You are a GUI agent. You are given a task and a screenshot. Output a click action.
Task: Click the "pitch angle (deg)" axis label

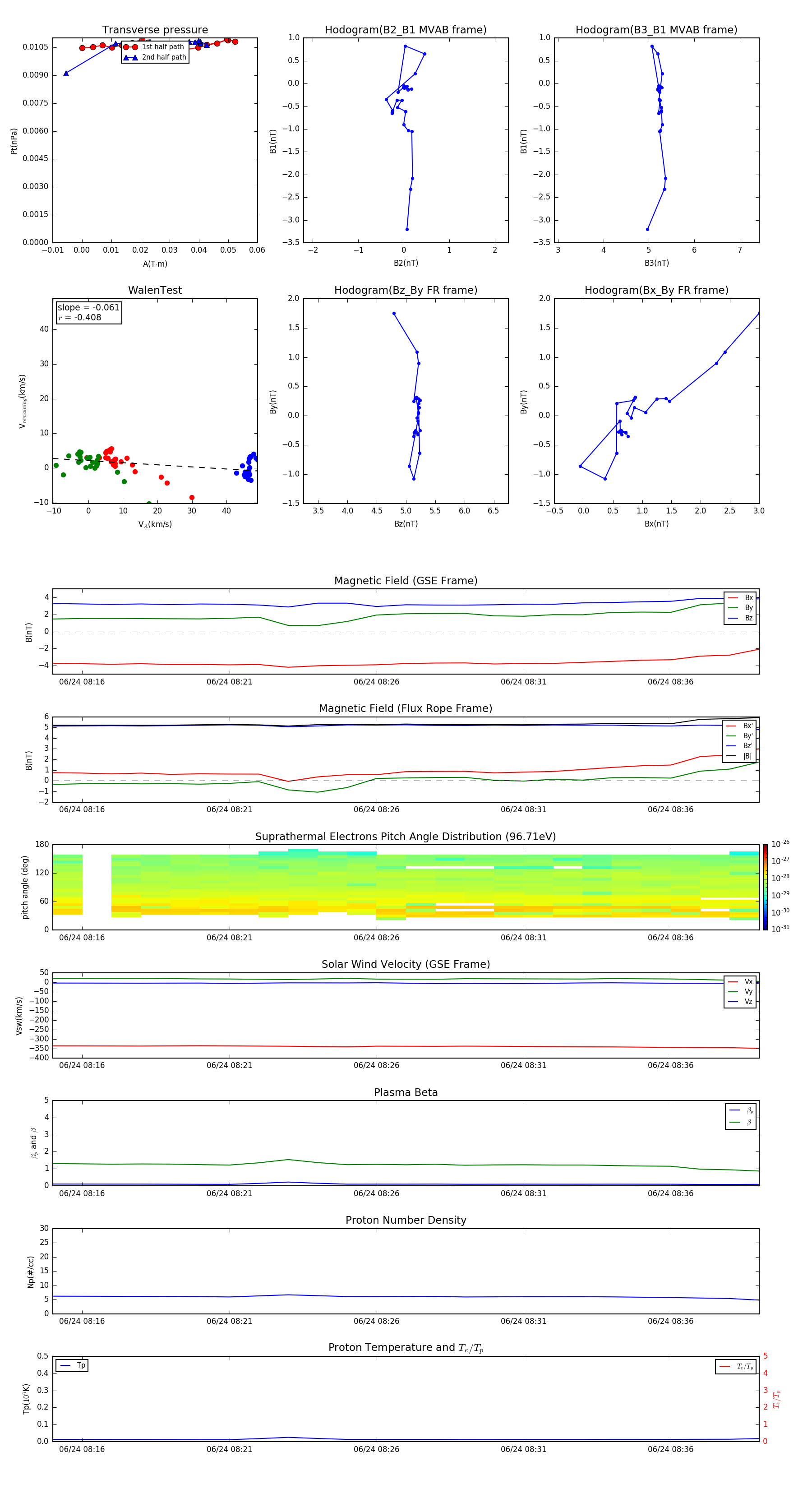(25, 887)
